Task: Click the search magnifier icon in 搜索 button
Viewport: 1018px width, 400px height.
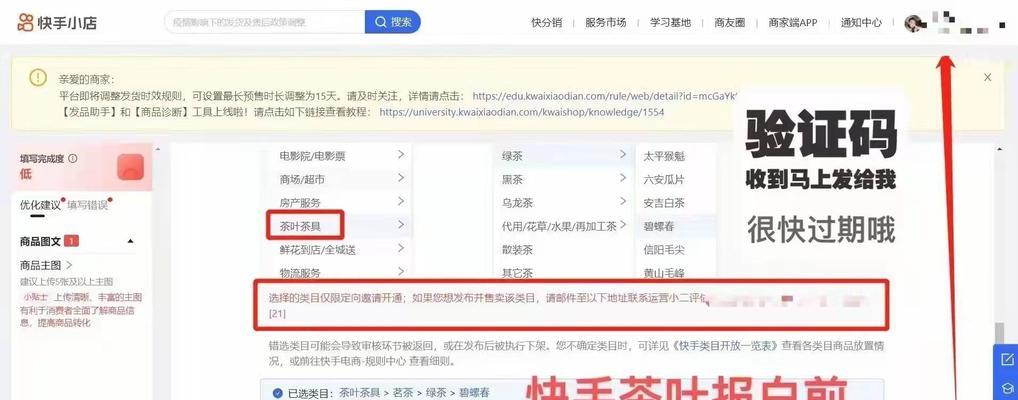Action: click(x=380, y=22)
